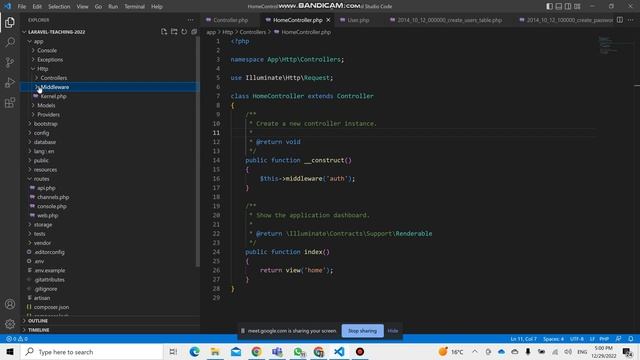The image size is (640, 360).
Task: Open the Selection menu
Action: tap(59, 7)
